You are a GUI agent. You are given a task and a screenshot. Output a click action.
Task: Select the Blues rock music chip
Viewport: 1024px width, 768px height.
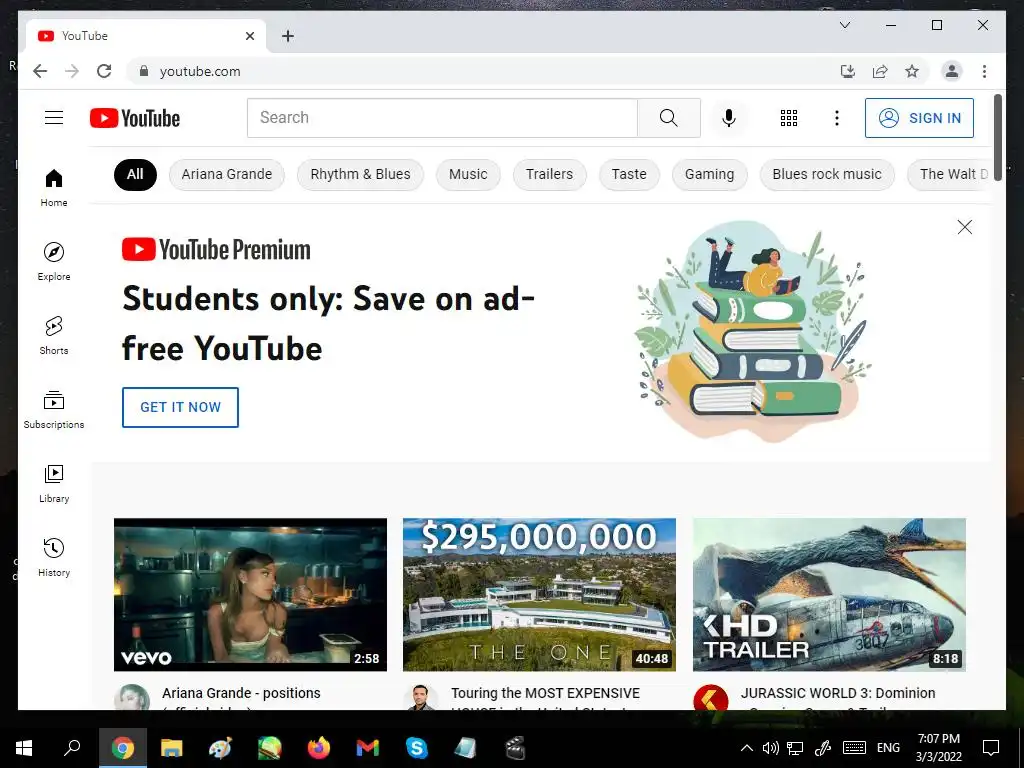pos(827,174)
